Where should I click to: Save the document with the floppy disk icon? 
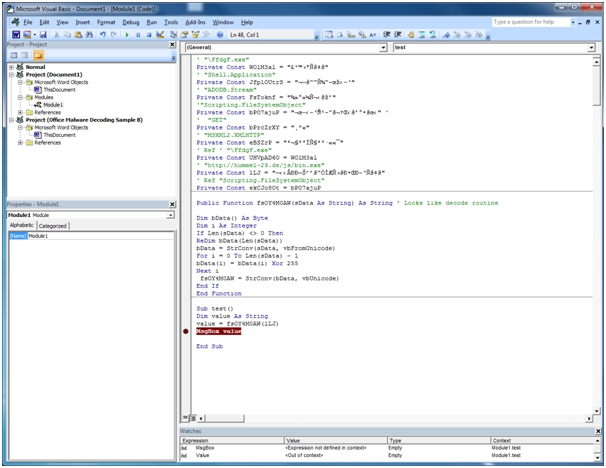point(43,35)
